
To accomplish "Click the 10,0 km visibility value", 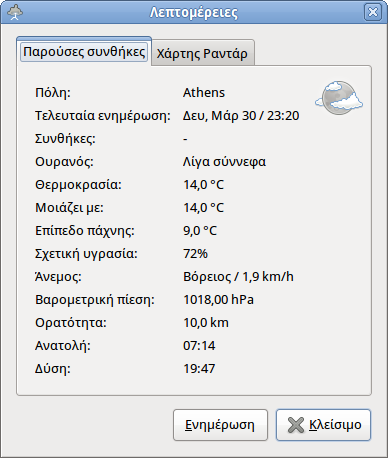I will click(206, 323).
